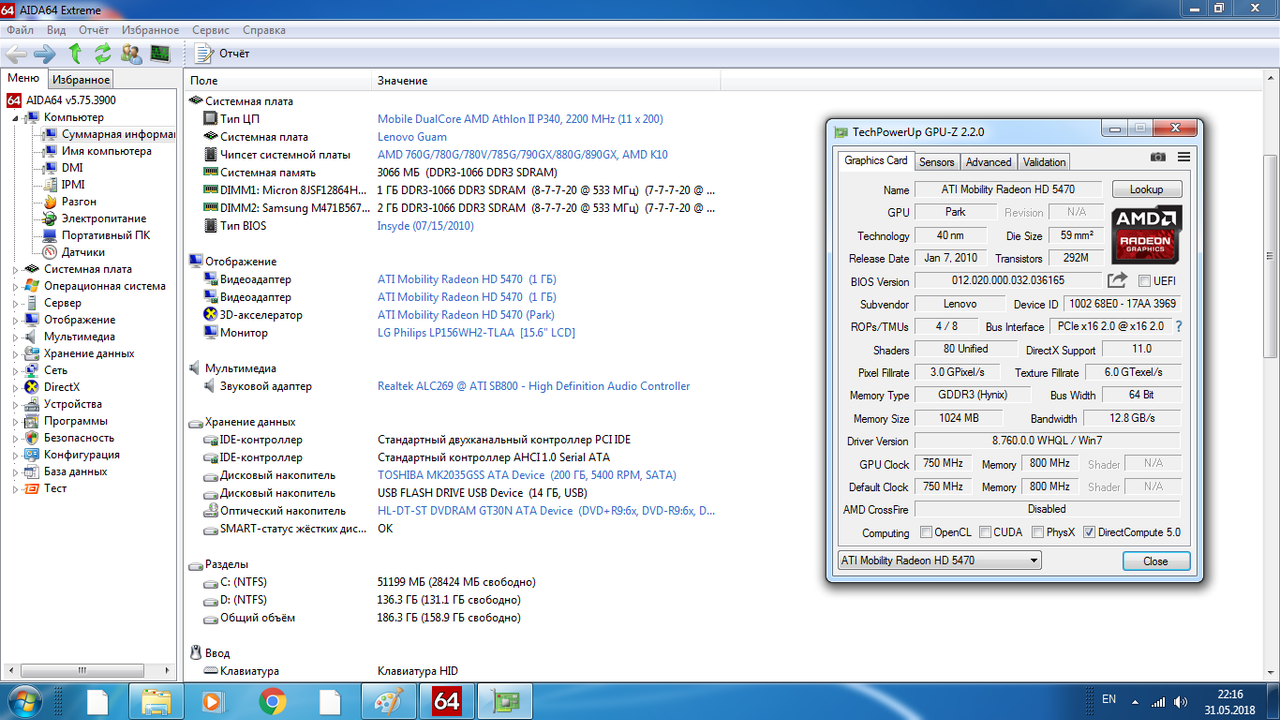Click the AMD Radeon Graphics logo
This screenshot has width=1280, height=720.
coord(1147,234)
